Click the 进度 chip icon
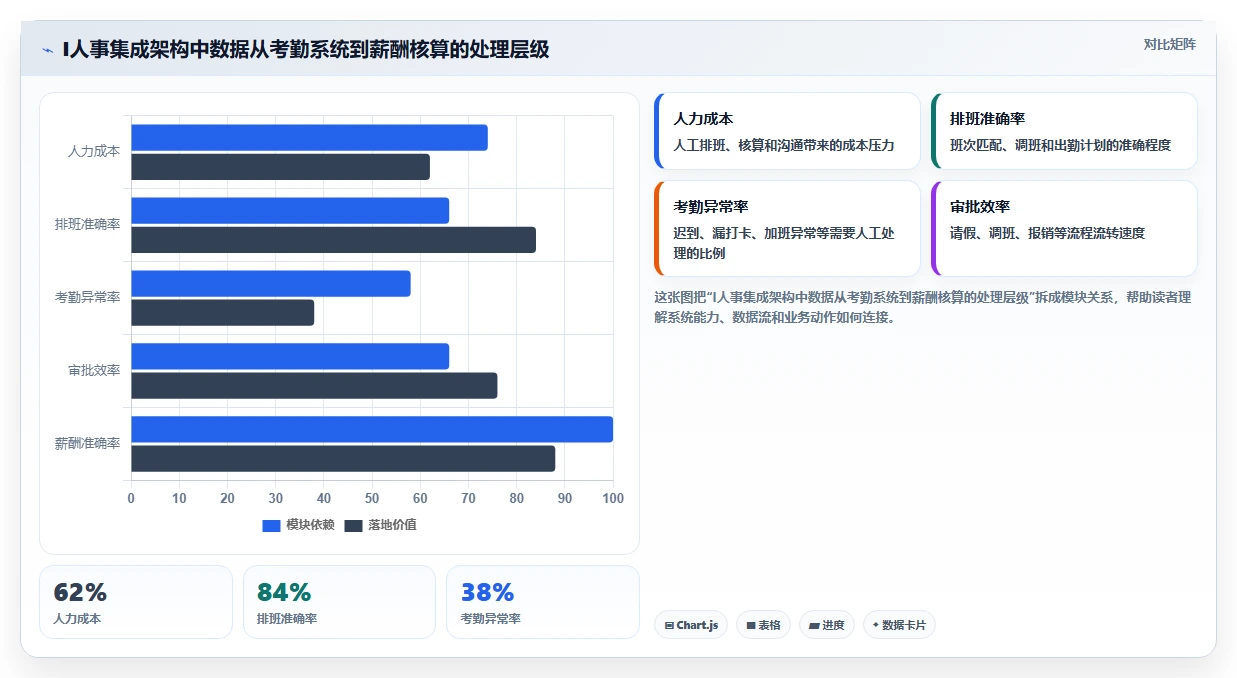Screen dimensions: 1237x678 point(814,625)
